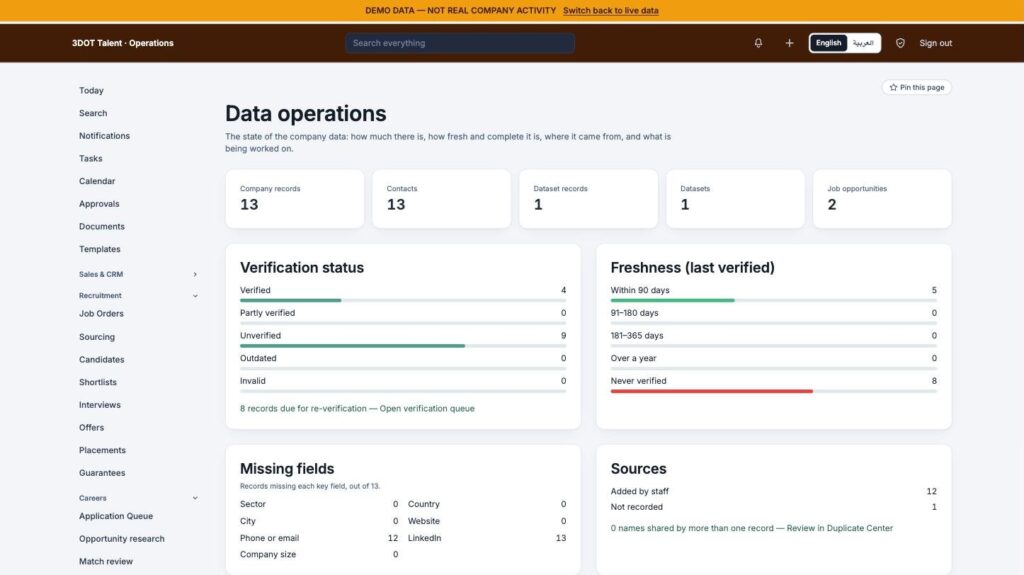Click the Country missing field row
The height and width of the screenshot is (575, 1024).
[487, 504]
